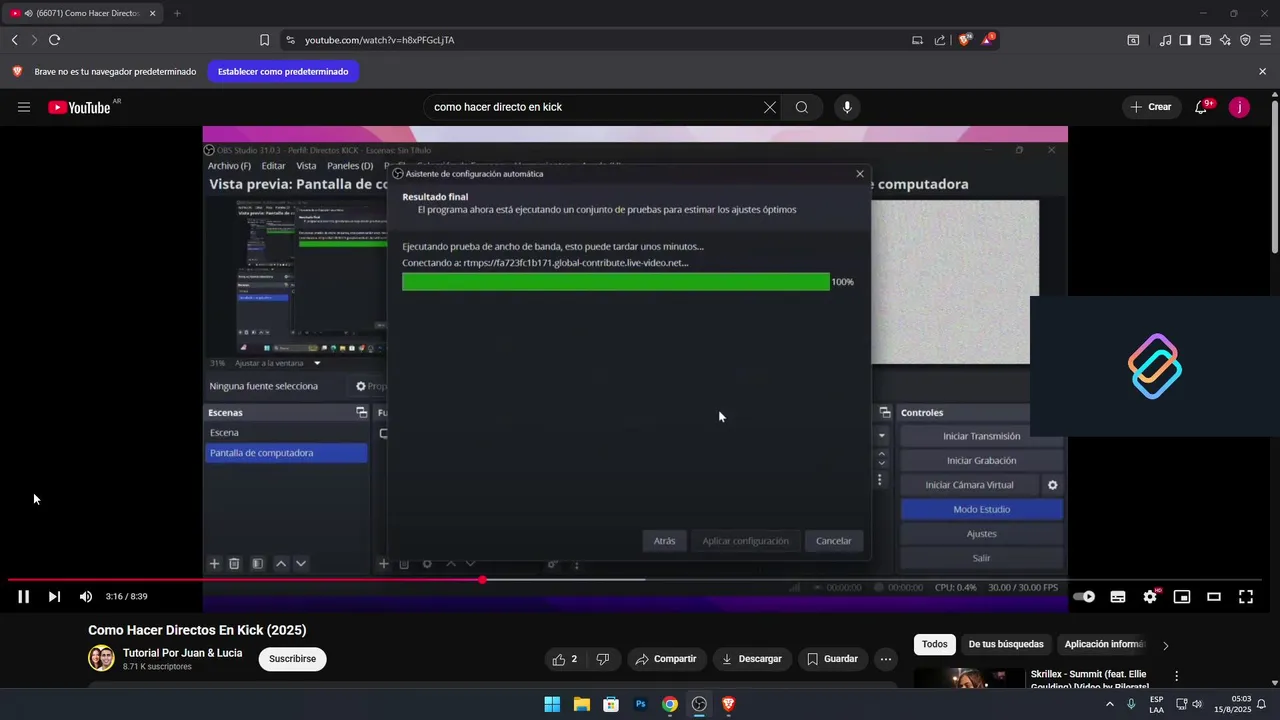This screenshot has height=720, width=1280.
Task: Click Guardar button
Action: [x=832, y=659]
